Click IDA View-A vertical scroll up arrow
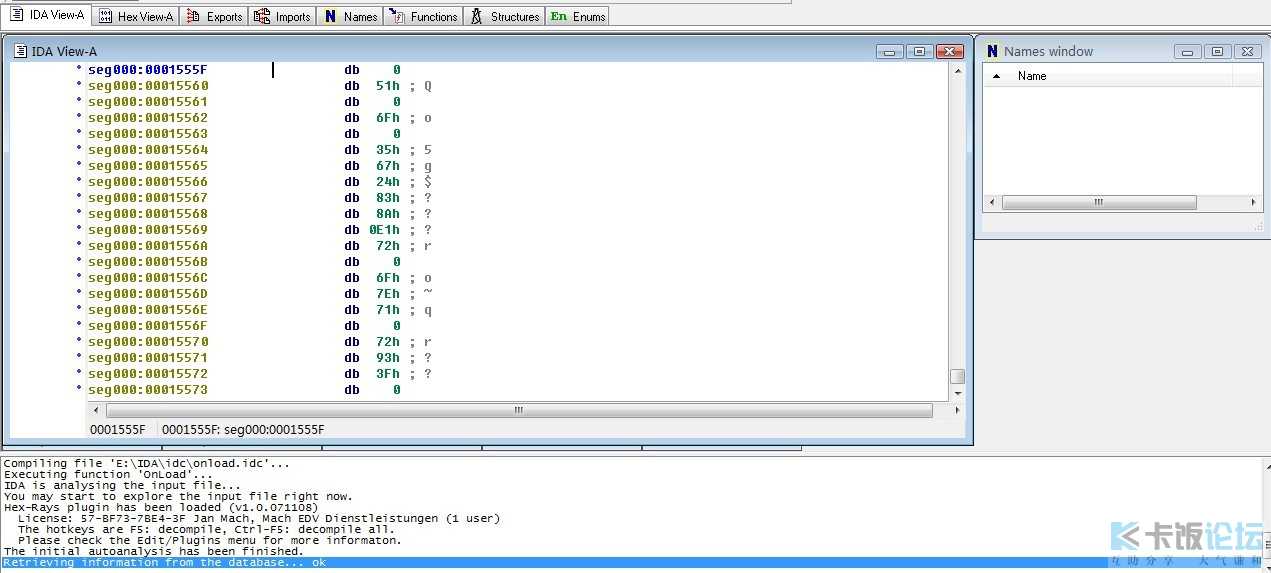1271x573 pixels. click(x=957, y=72)
